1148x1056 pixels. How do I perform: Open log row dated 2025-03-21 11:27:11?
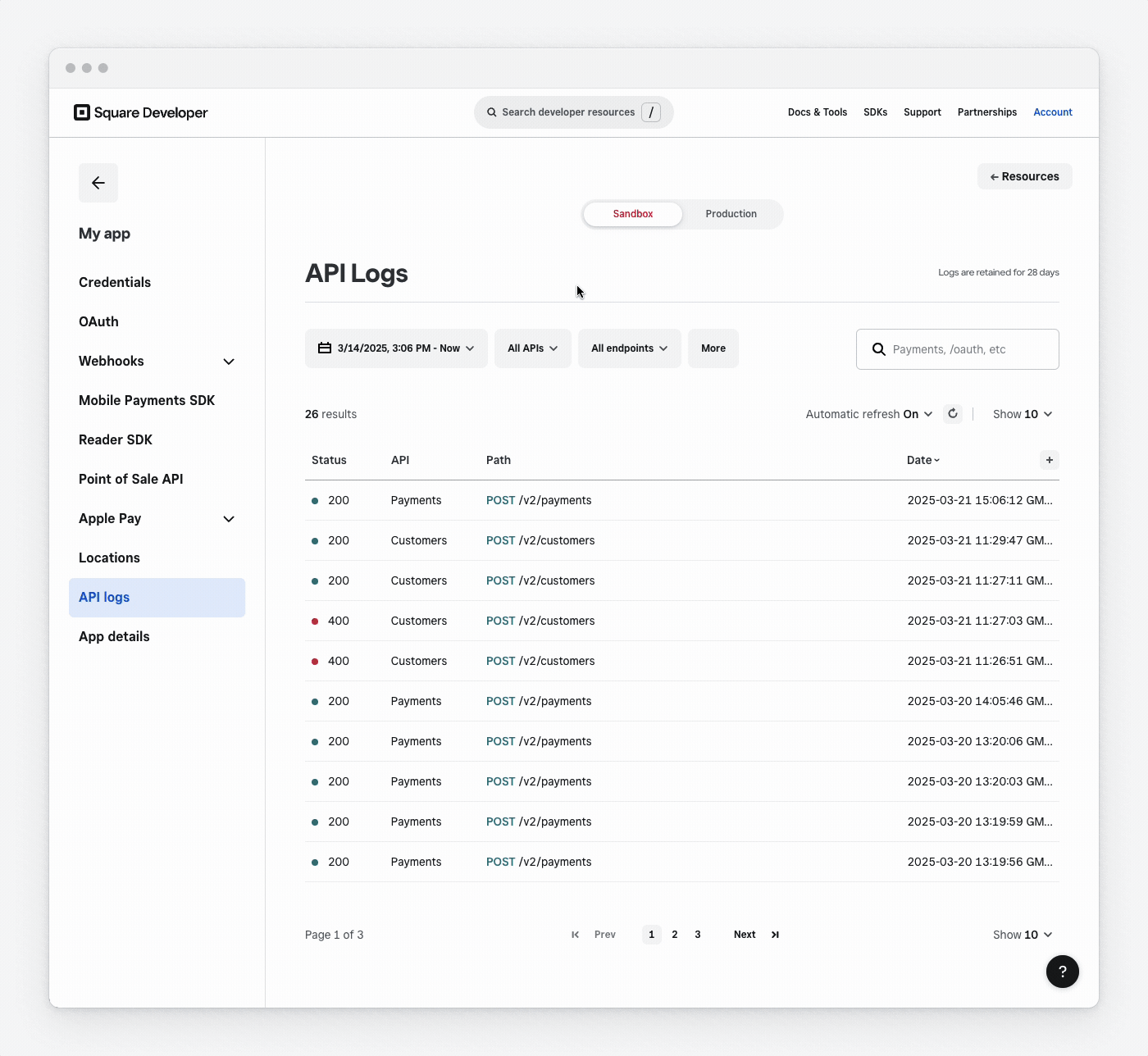[682, 580]
